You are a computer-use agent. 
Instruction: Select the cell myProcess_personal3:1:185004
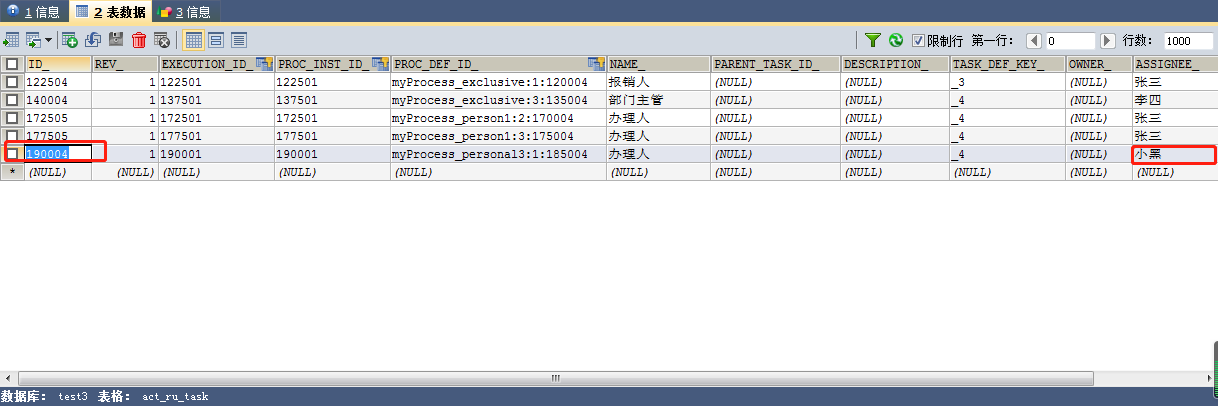pyautogui.click(x=498, y=154)
